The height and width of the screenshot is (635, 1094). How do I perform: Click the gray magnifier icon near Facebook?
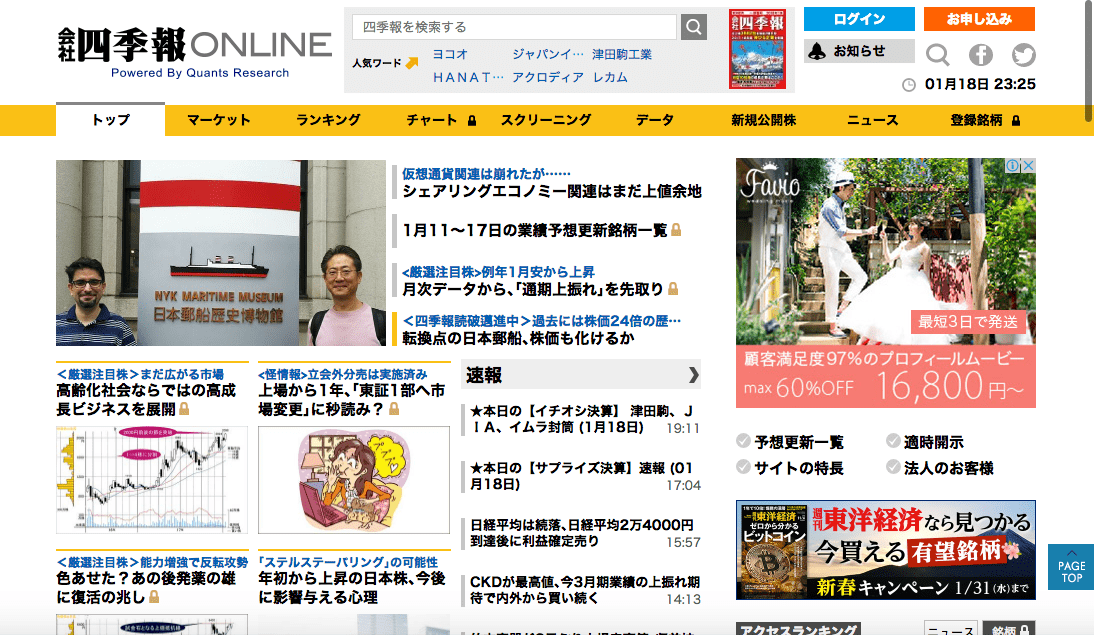click(x=937, y=55)
